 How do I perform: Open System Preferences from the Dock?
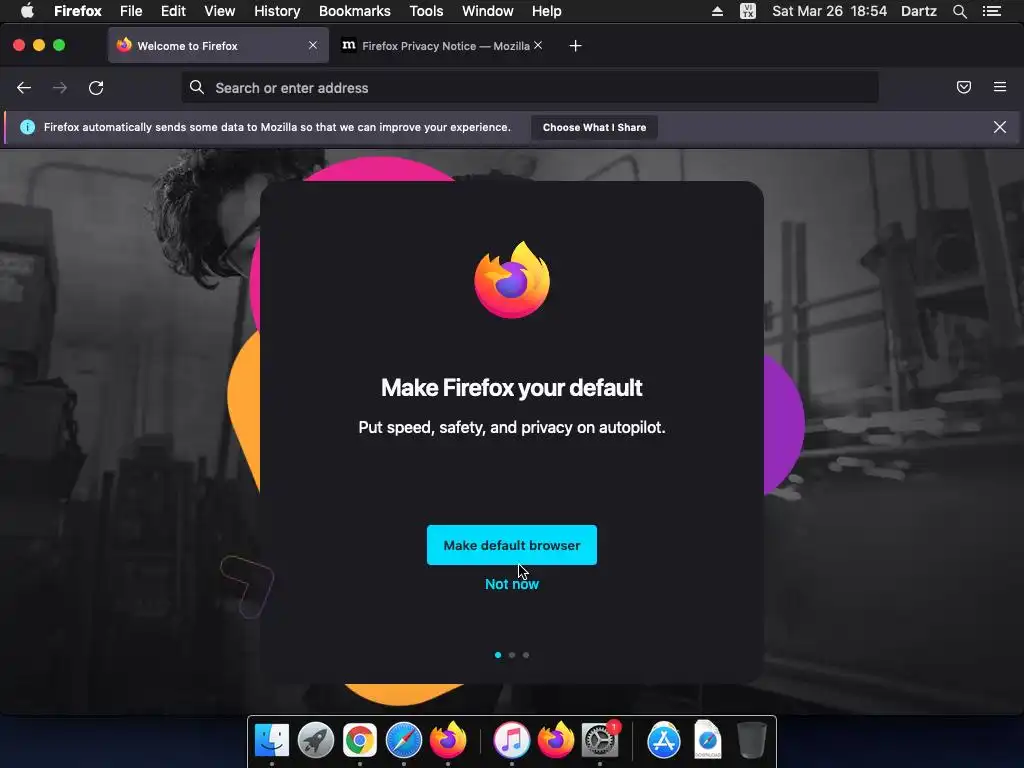pos(600,740)
